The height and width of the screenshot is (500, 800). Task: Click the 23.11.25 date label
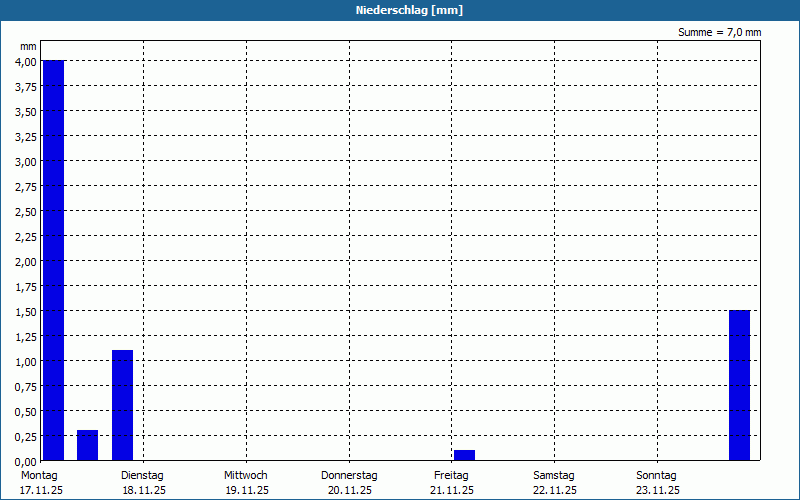coord(658,491)
